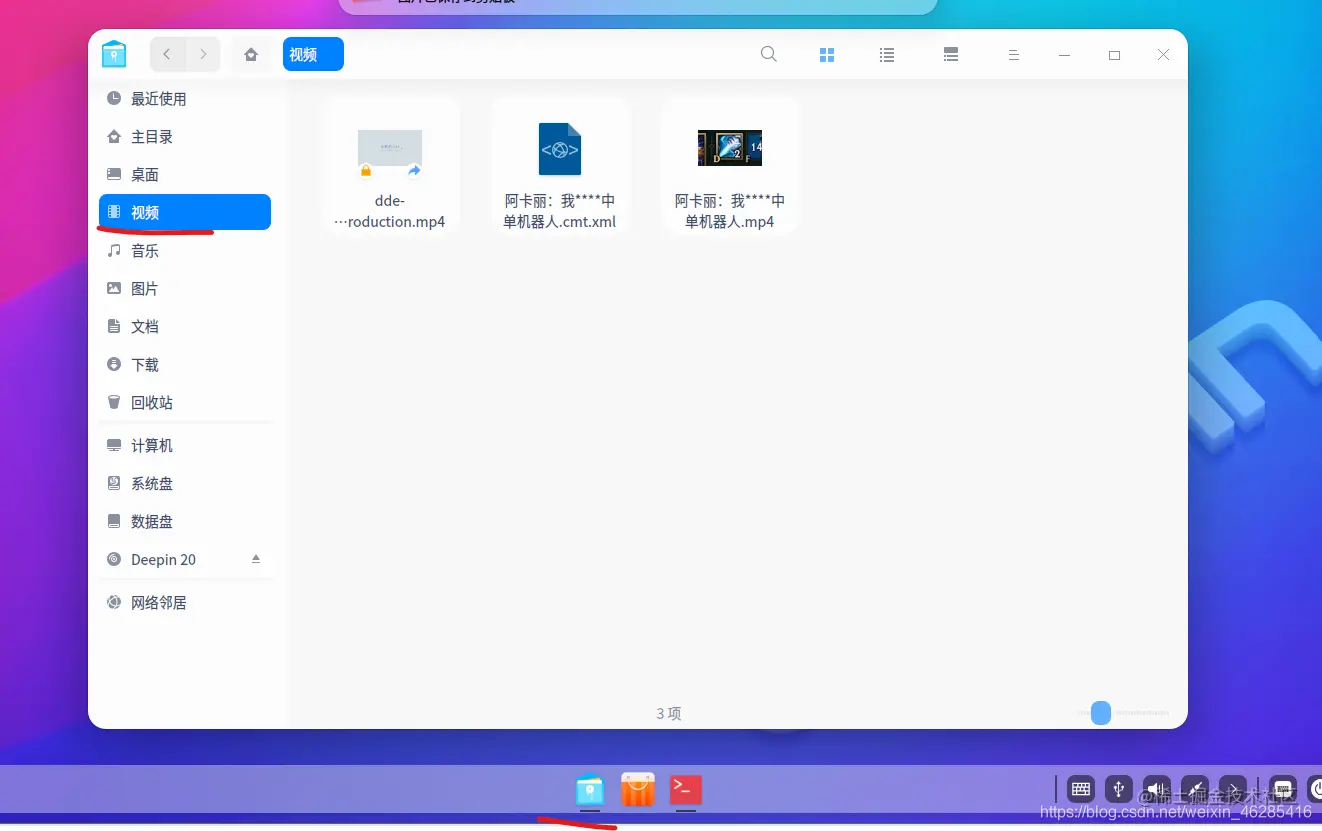This screenshot has width=1322, height=831.
Task: Open 主目录 in sidebar
Action: 185,137
